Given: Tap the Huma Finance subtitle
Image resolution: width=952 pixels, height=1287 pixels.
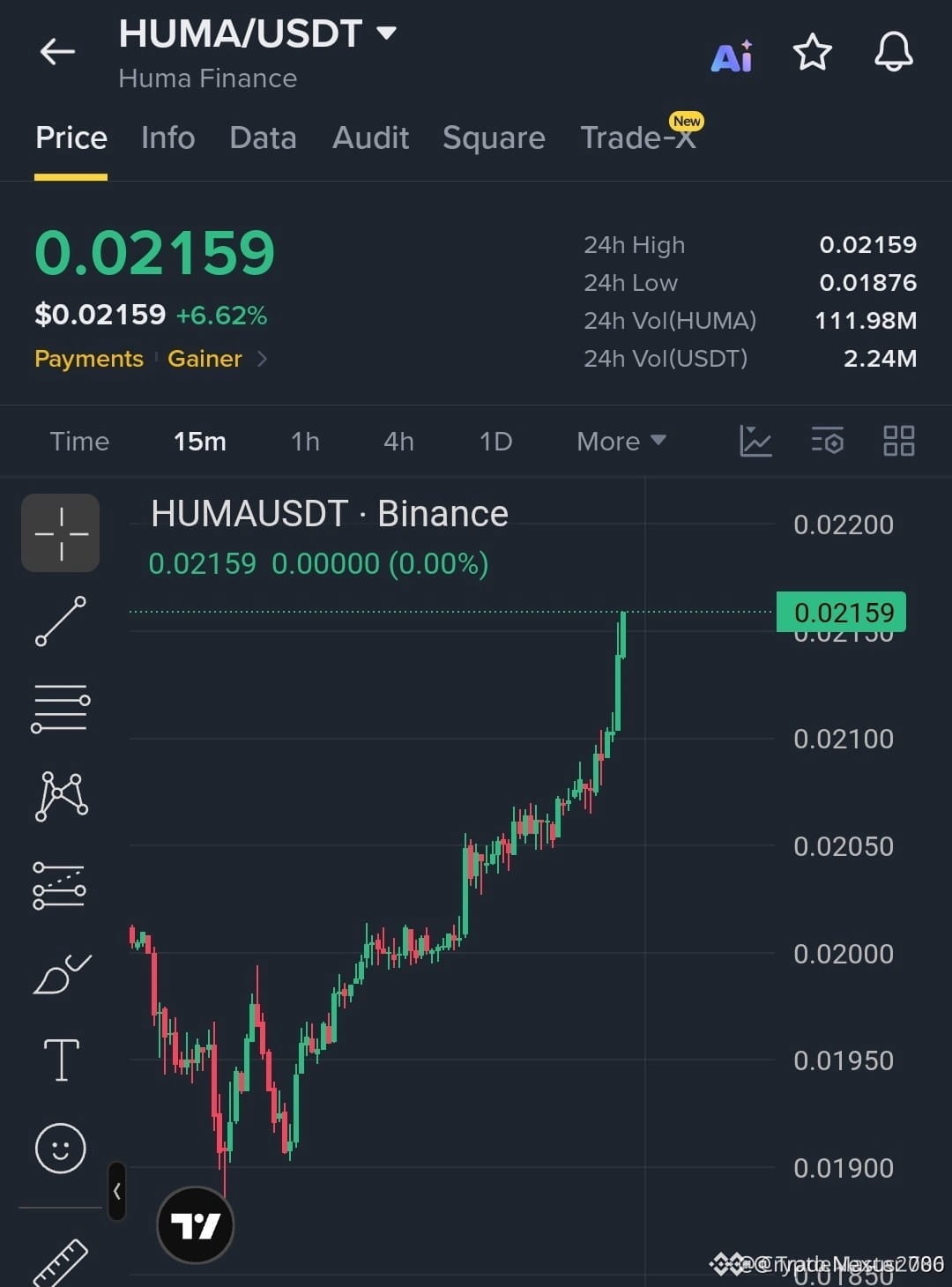Looking at the screenshot, I should point(208,78).
